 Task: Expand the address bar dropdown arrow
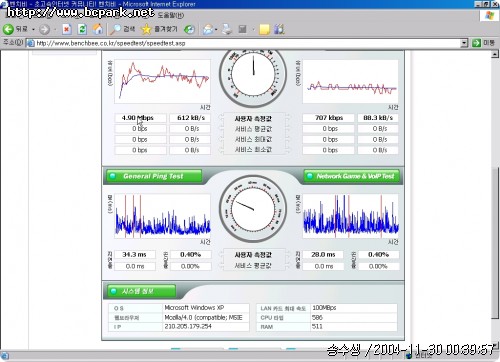(464, 43)
